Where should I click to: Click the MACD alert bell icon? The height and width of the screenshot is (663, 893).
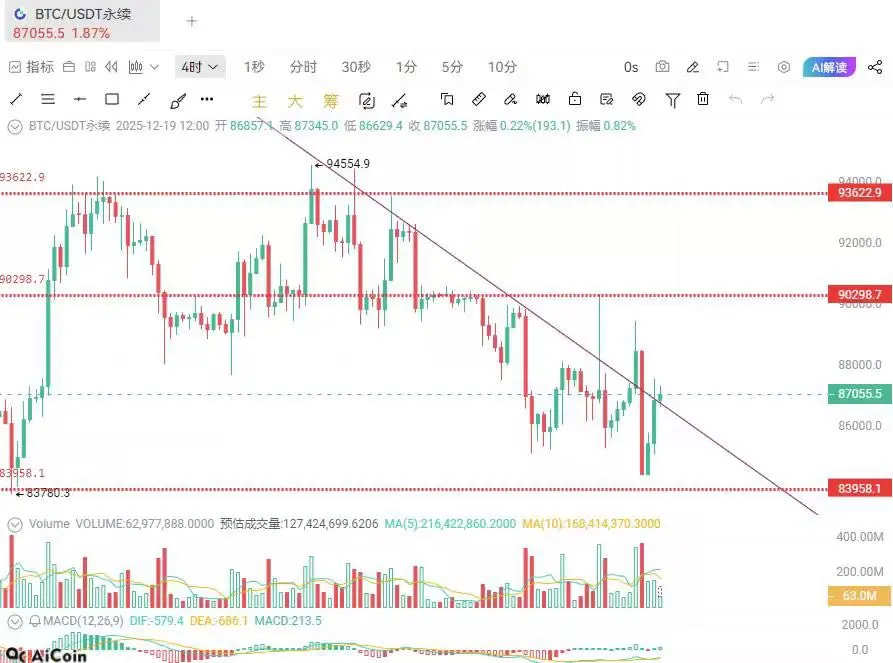(x=35, y=621)
